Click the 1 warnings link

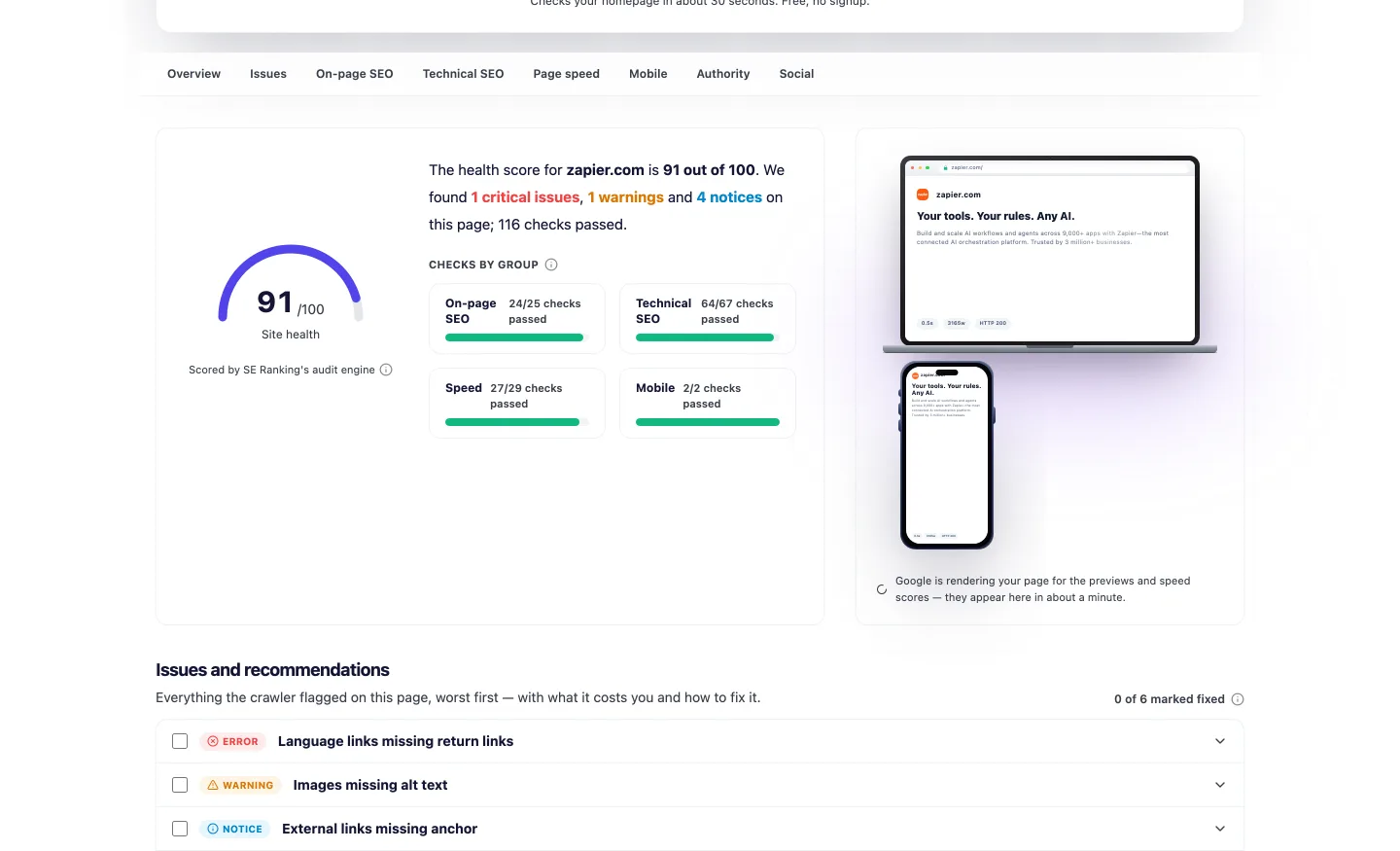click(x=625, y=197)
